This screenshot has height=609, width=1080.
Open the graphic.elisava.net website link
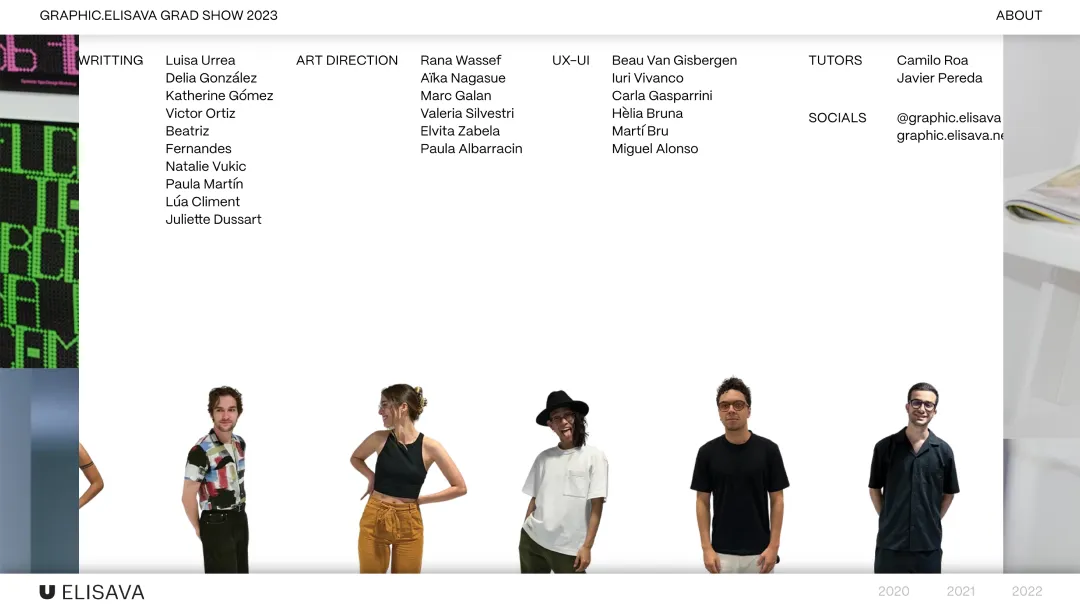[x=949, y=136]
